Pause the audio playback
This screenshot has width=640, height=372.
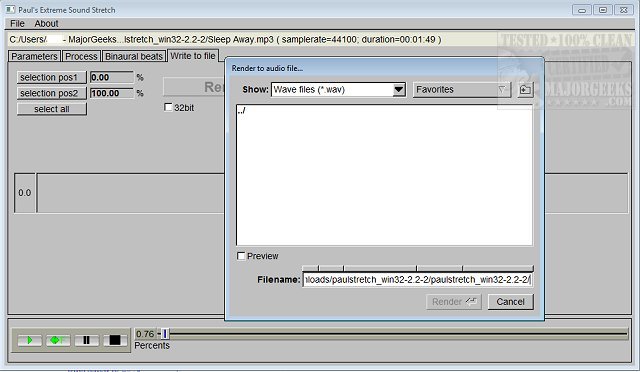click(87, 340)
